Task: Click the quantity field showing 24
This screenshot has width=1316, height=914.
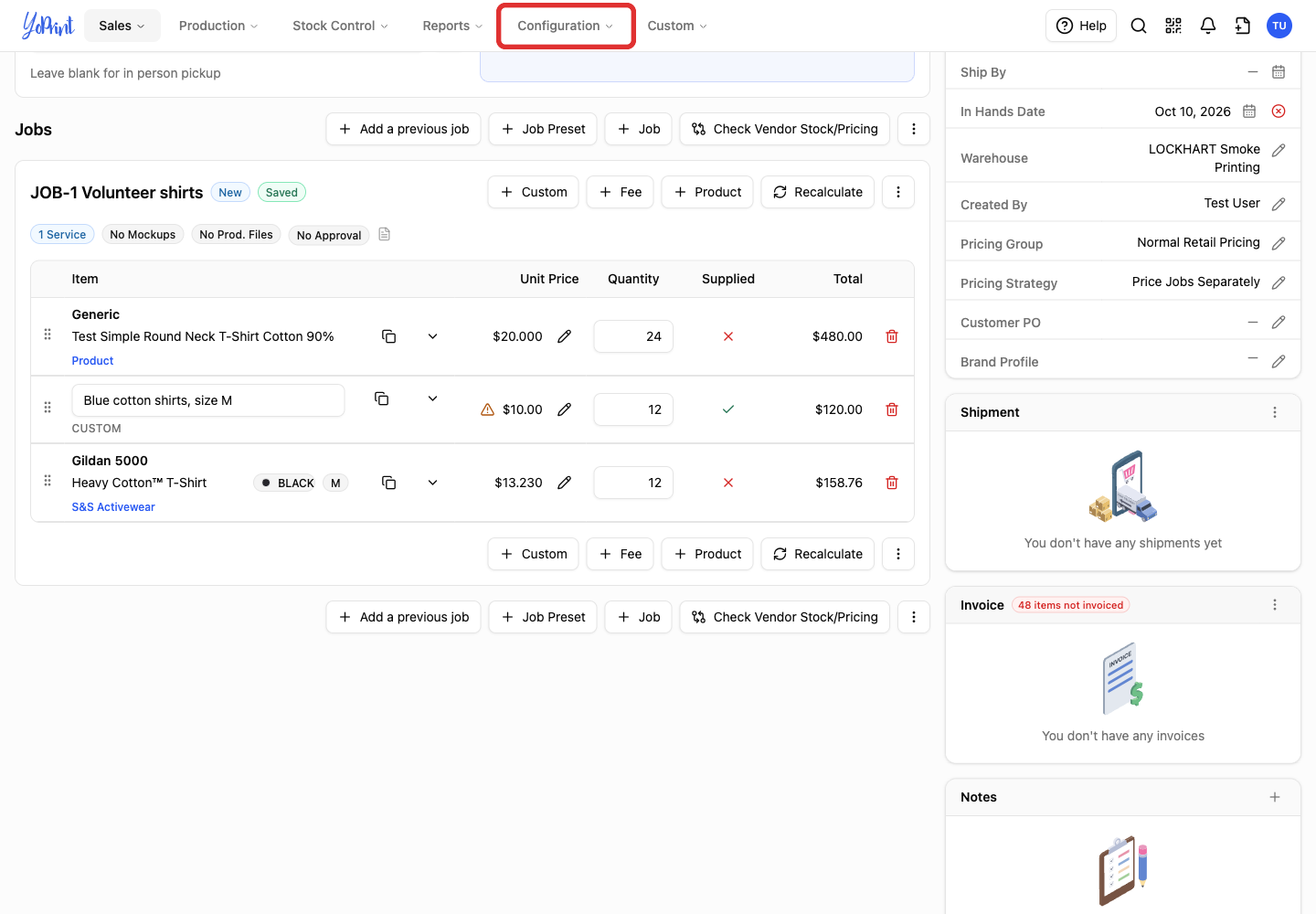Action: click(x=633, y=336)
